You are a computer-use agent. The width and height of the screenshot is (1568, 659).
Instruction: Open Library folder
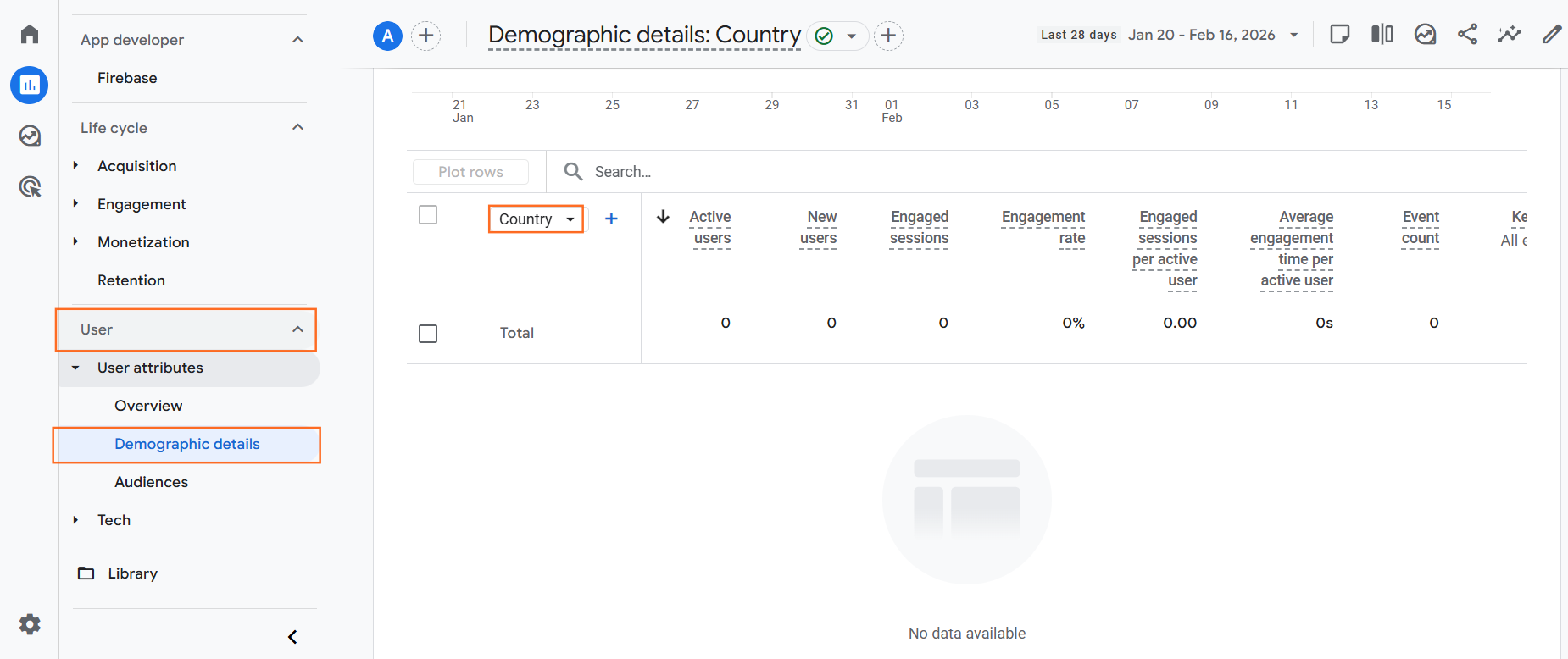click(x=119, y=573)
